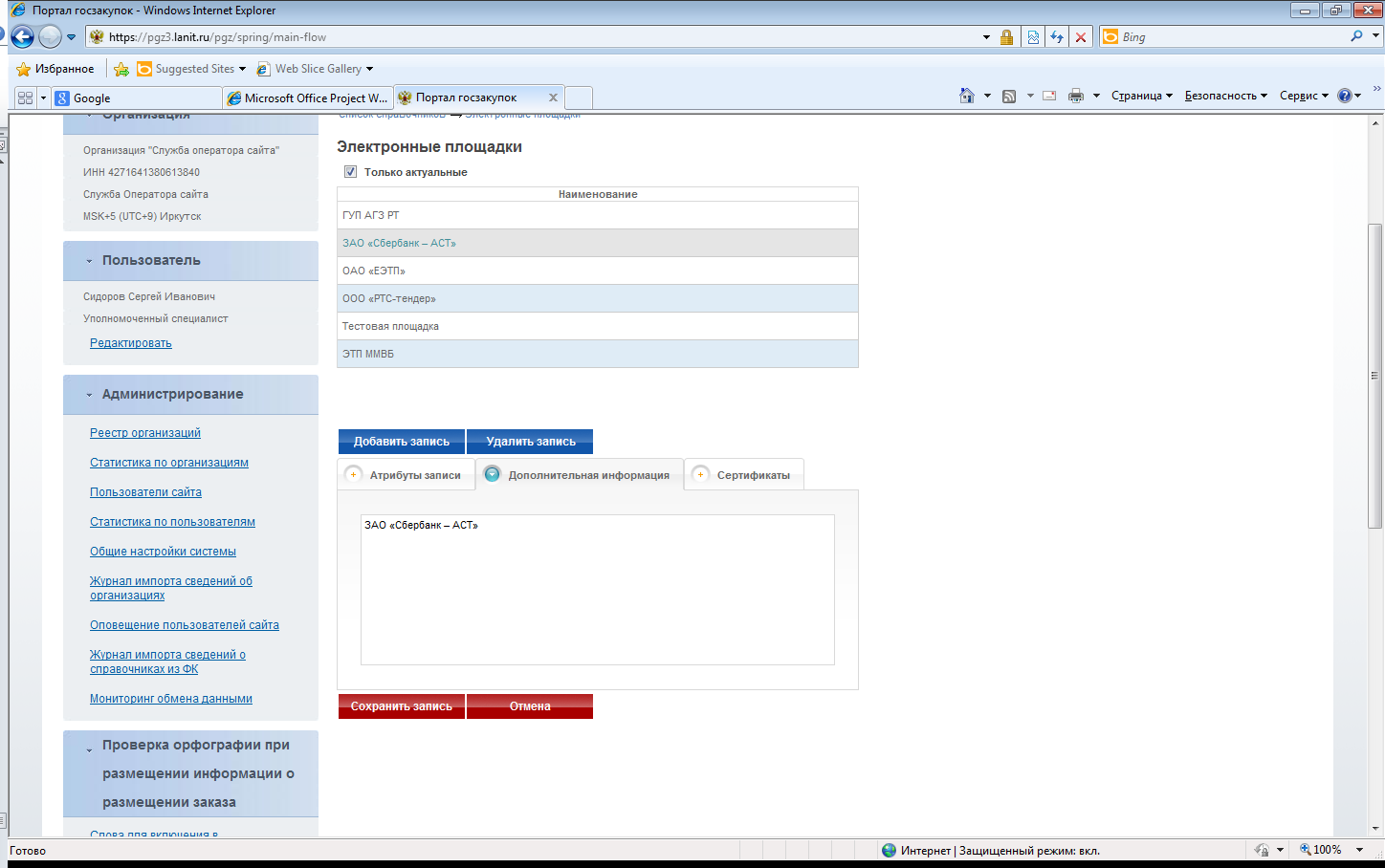Viewport: 1385px width, 868px height.
Task: Click the security lock icon in address bar
Action: [x=1006, y=37]
